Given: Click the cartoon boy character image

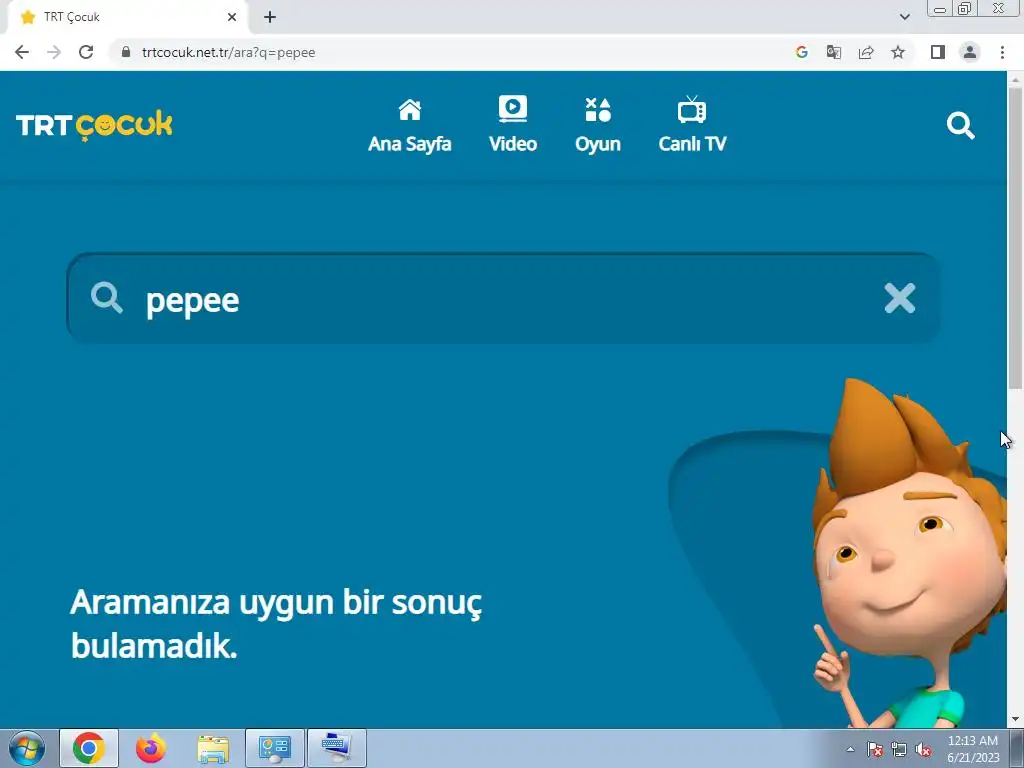Looking at the screenshot, I should [908, 554].
